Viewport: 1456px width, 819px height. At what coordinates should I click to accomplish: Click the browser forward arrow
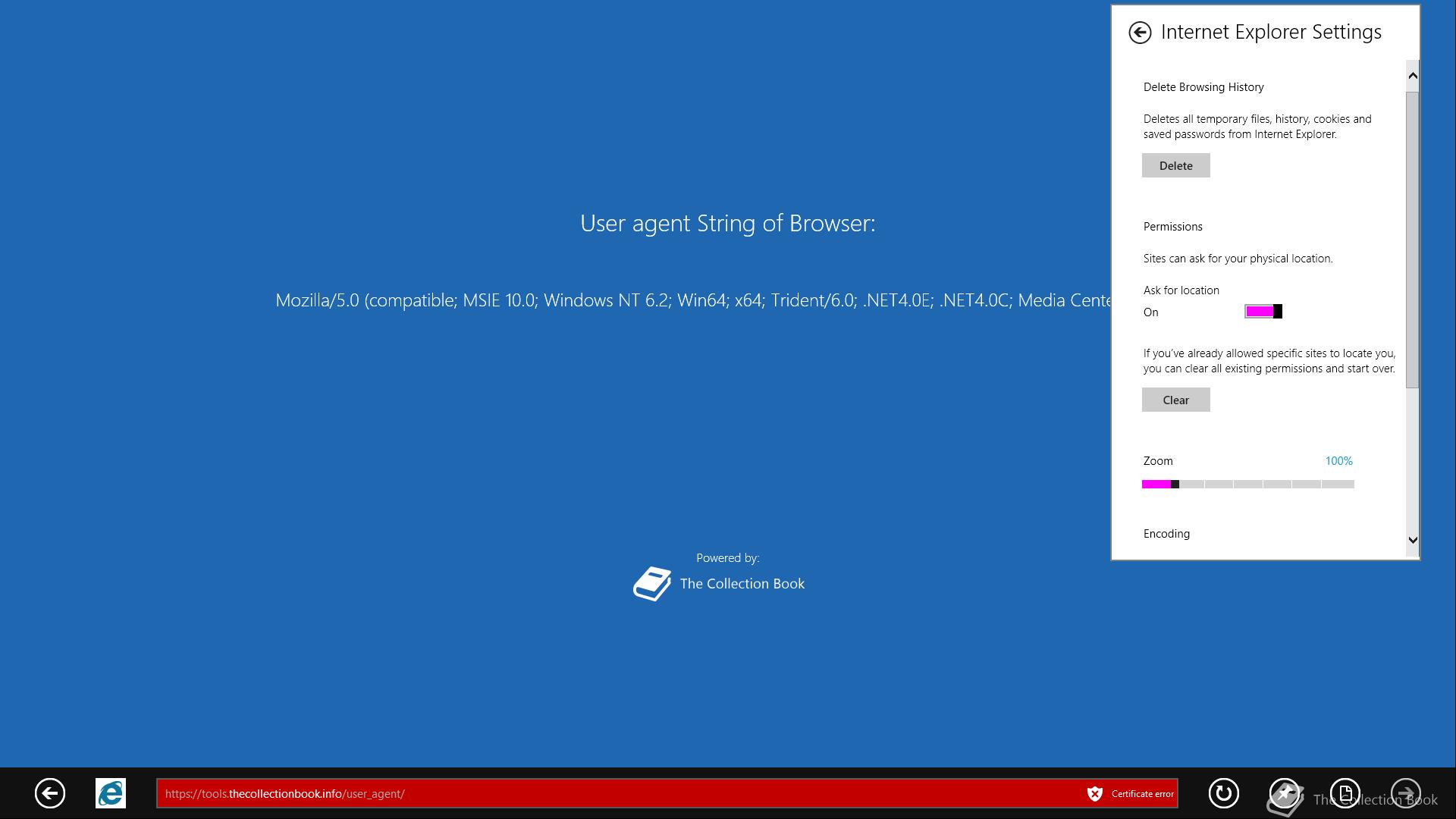coord(1405,793)
